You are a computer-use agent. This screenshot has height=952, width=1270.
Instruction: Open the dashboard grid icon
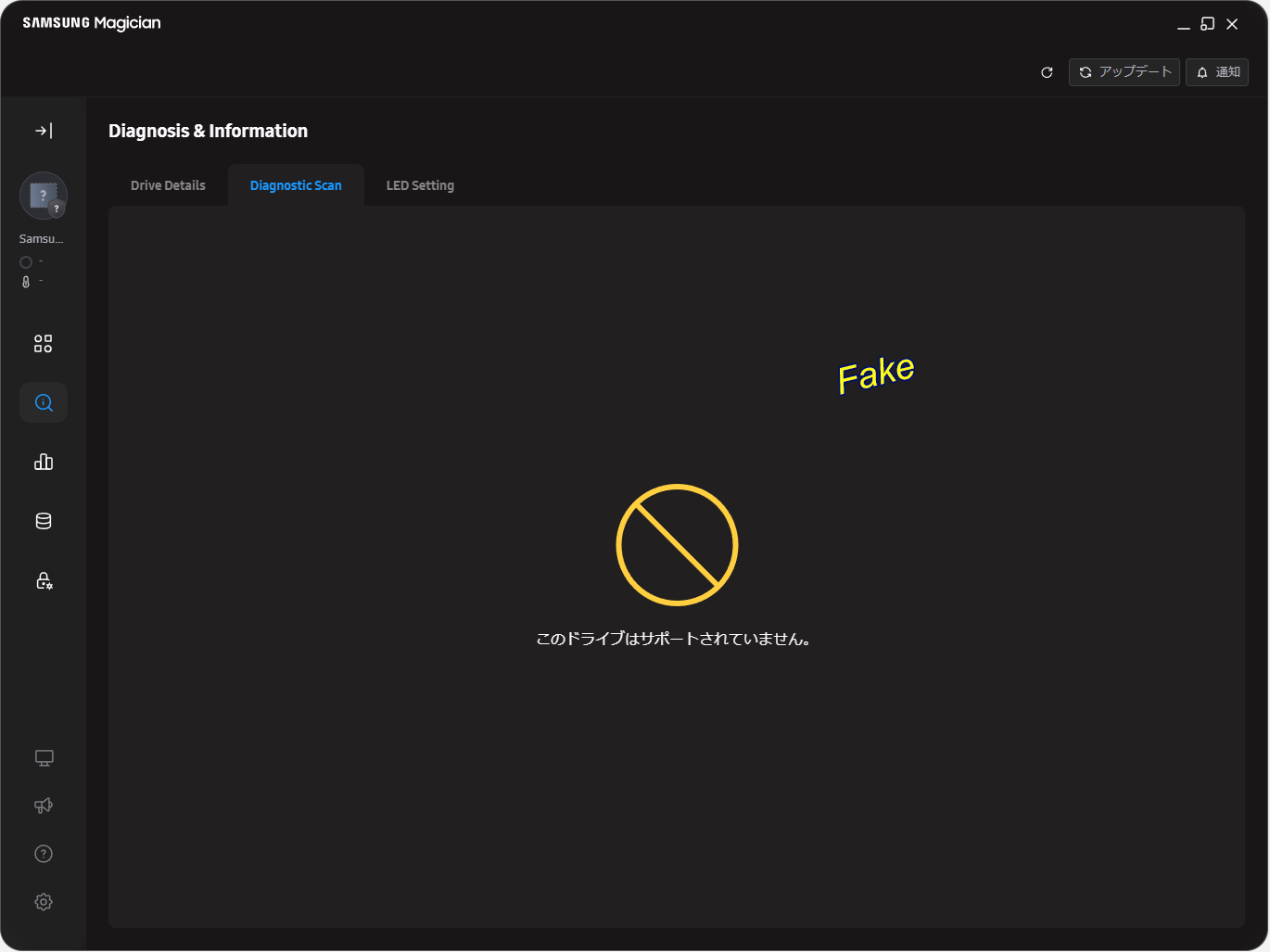click(x=44, y=344)
